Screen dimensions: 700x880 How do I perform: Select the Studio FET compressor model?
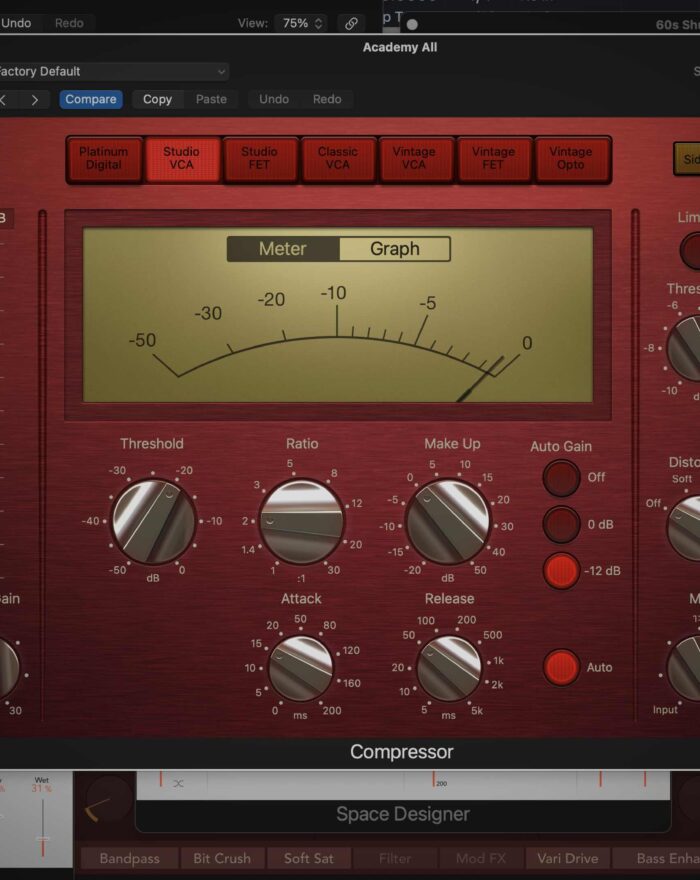coord(259,159)
